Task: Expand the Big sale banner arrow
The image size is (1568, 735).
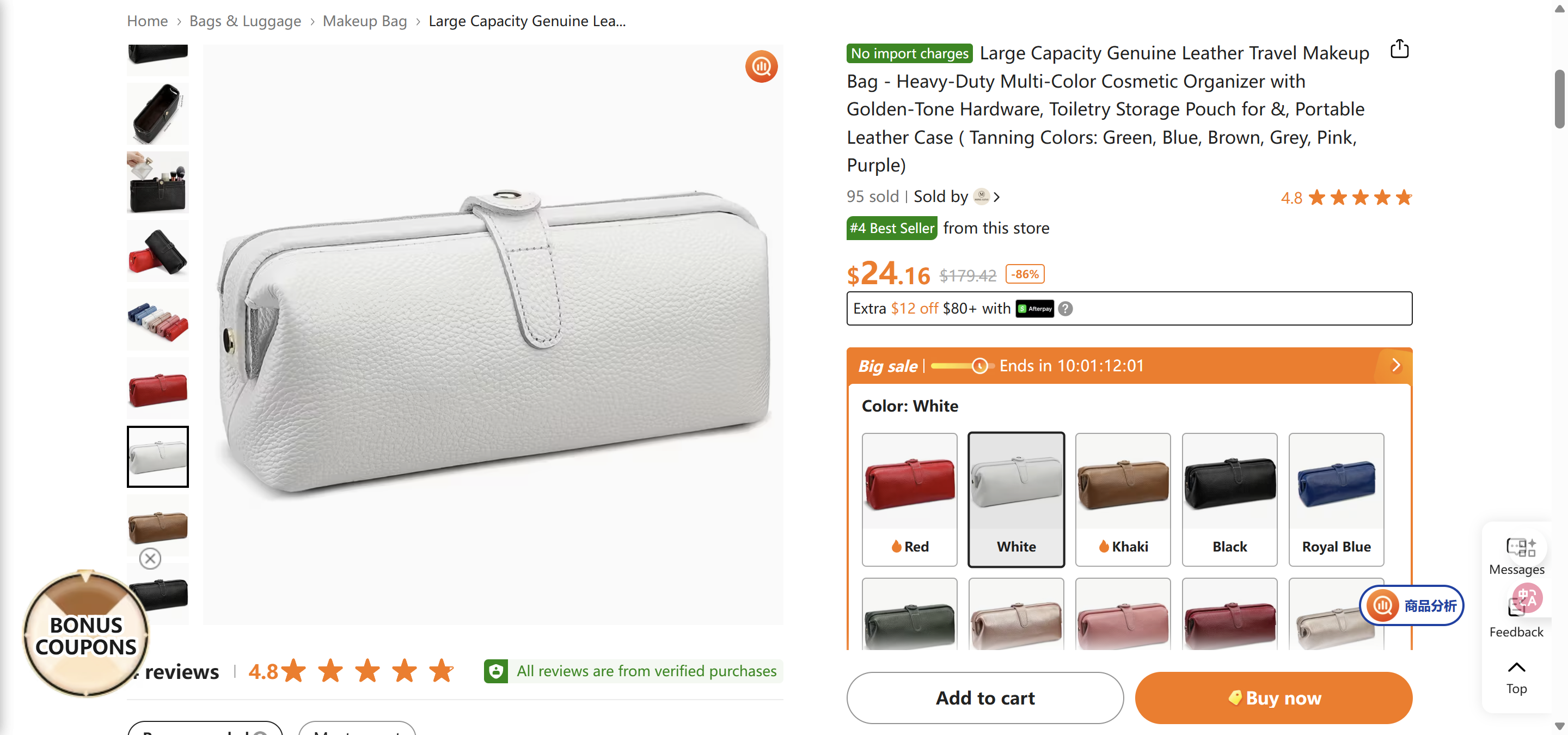Action: click(x=1396, y=365)
